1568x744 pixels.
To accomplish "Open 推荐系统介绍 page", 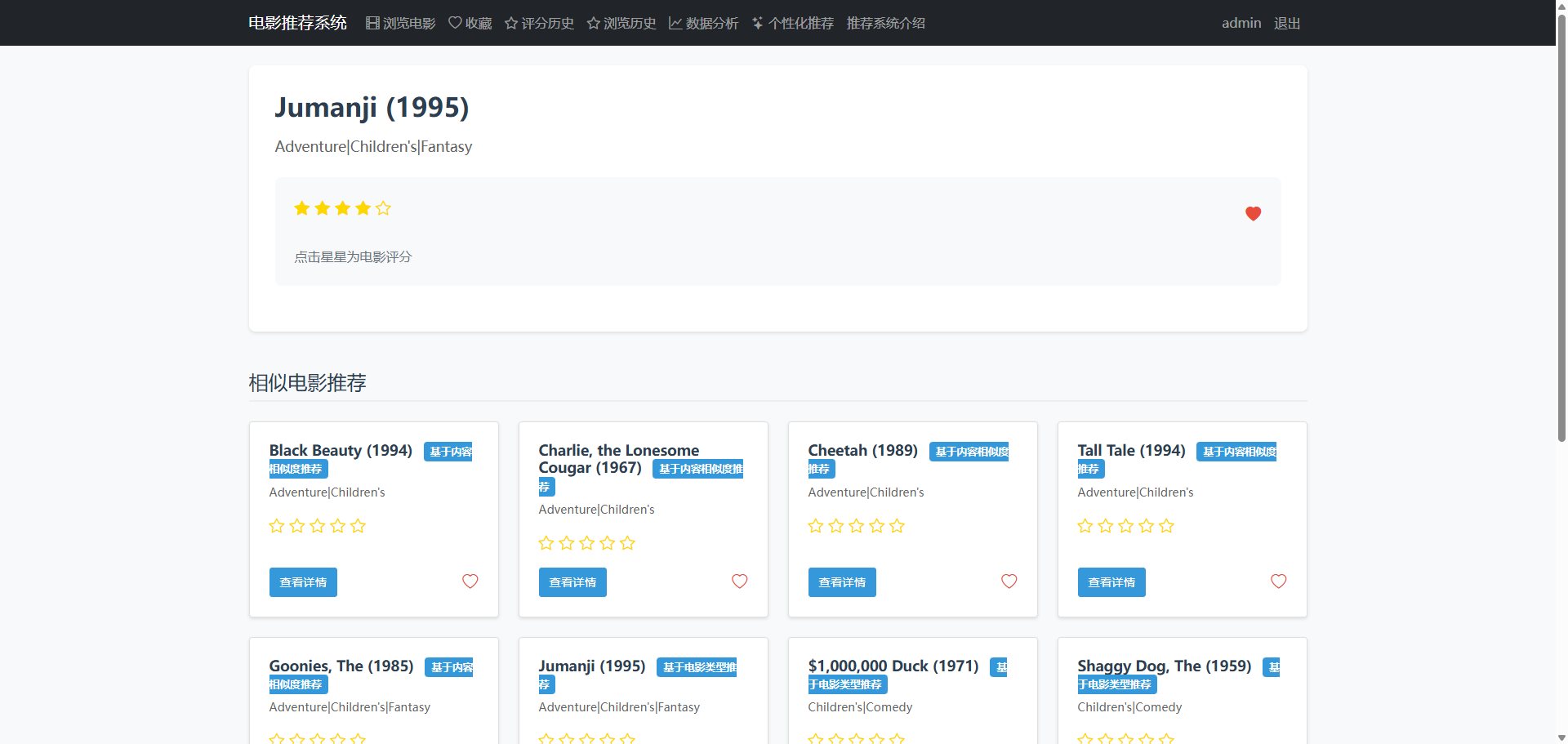I will pos(886,23).
